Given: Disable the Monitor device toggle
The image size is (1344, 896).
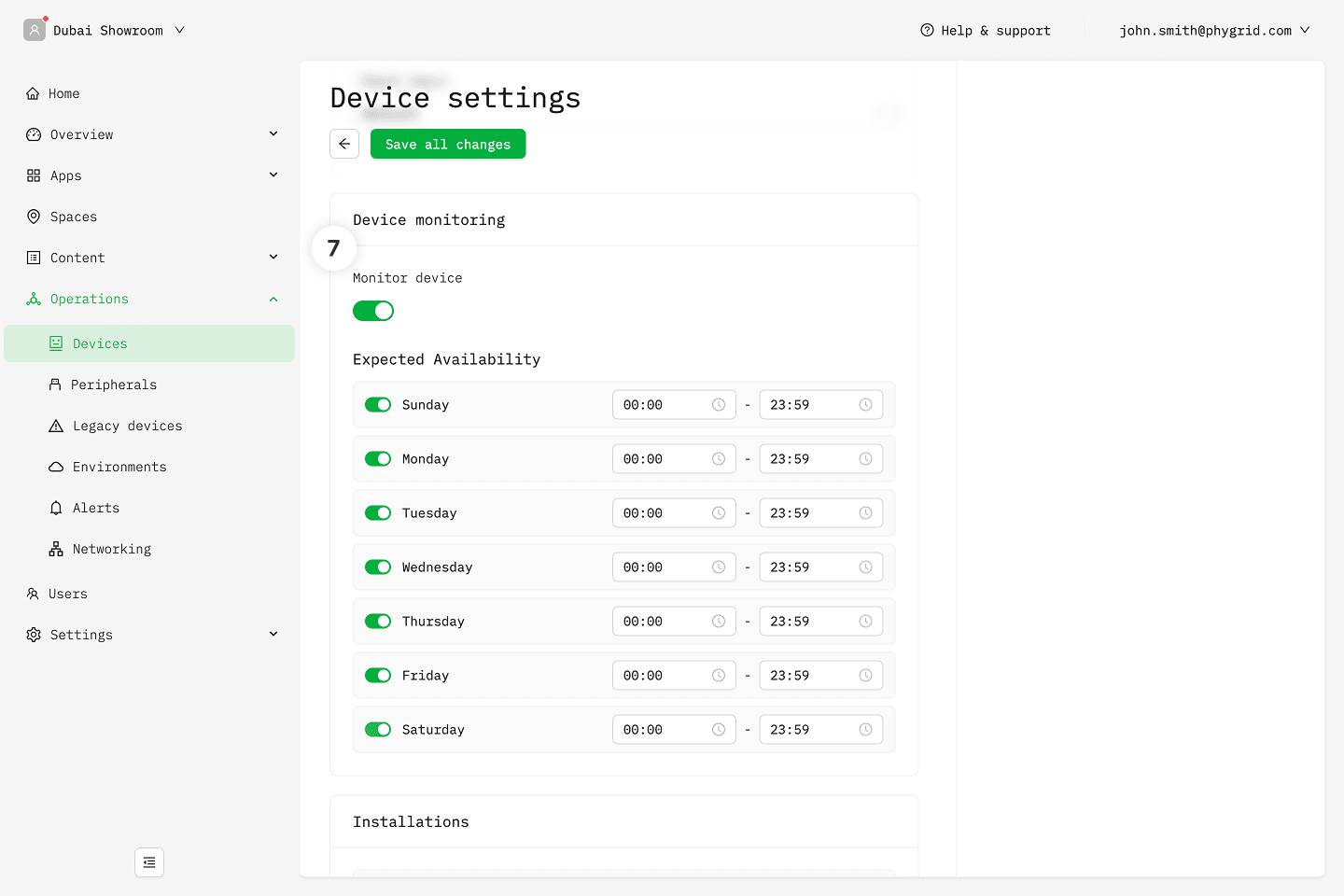Looking at the screenshot, I should [373, 311].
